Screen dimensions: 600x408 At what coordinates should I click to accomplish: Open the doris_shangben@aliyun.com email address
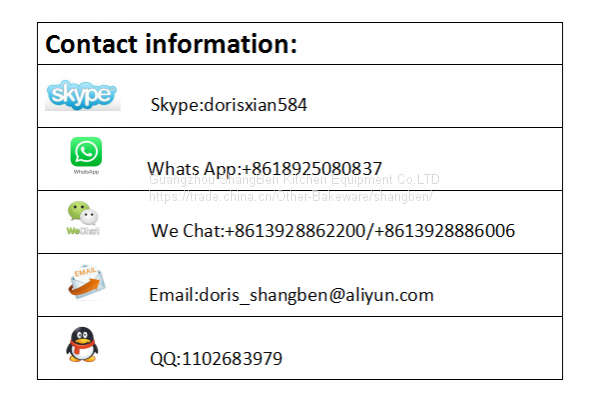coord(315,295)
